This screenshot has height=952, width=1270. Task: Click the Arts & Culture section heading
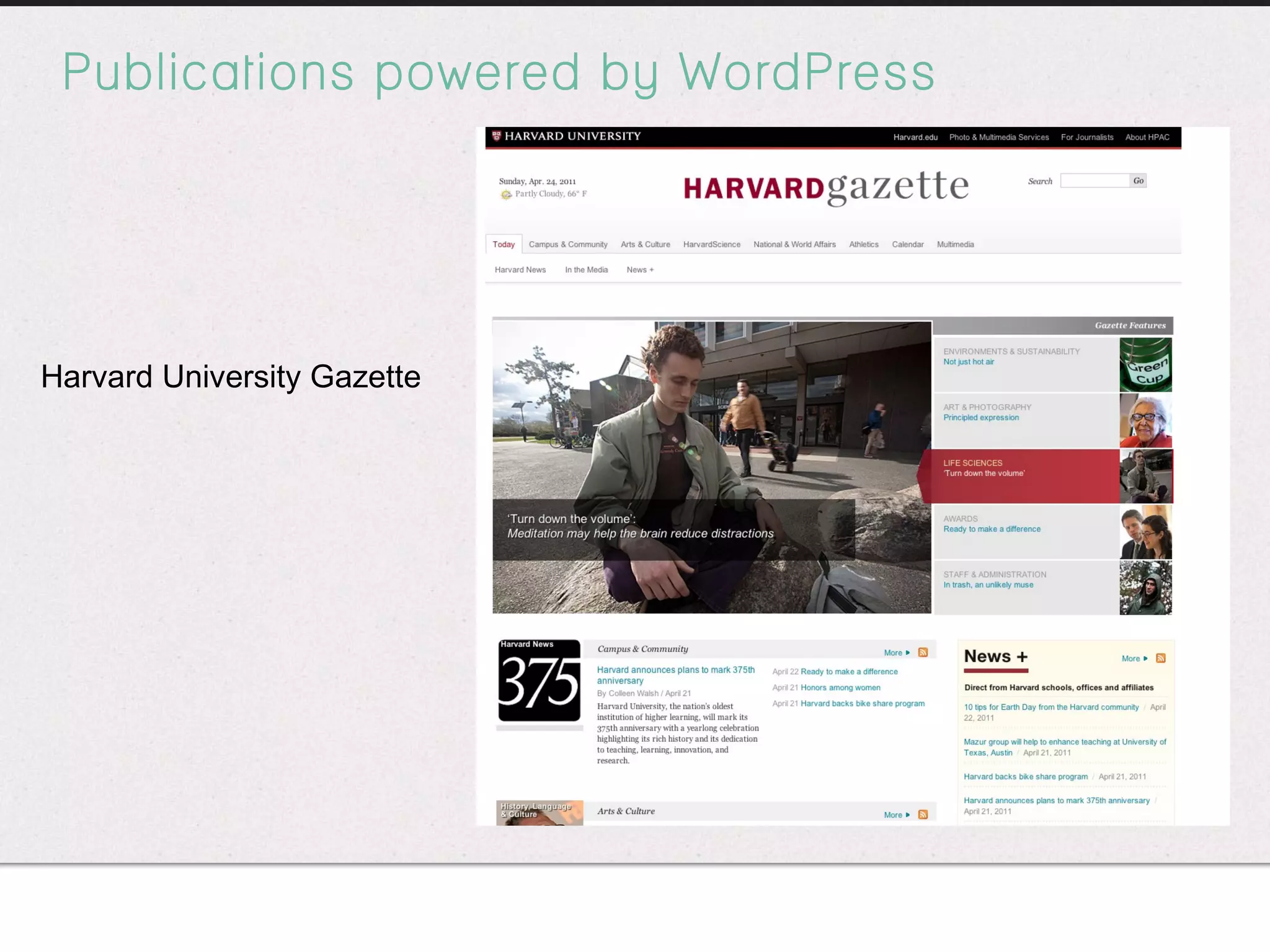coord(626,811)
